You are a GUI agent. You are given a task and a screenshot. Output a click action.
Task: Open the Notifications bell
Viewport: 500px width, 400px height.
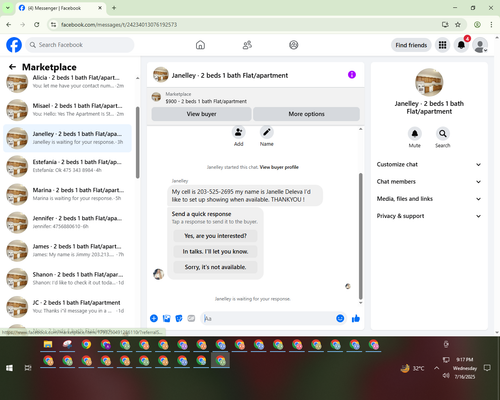tap(461, 45)
